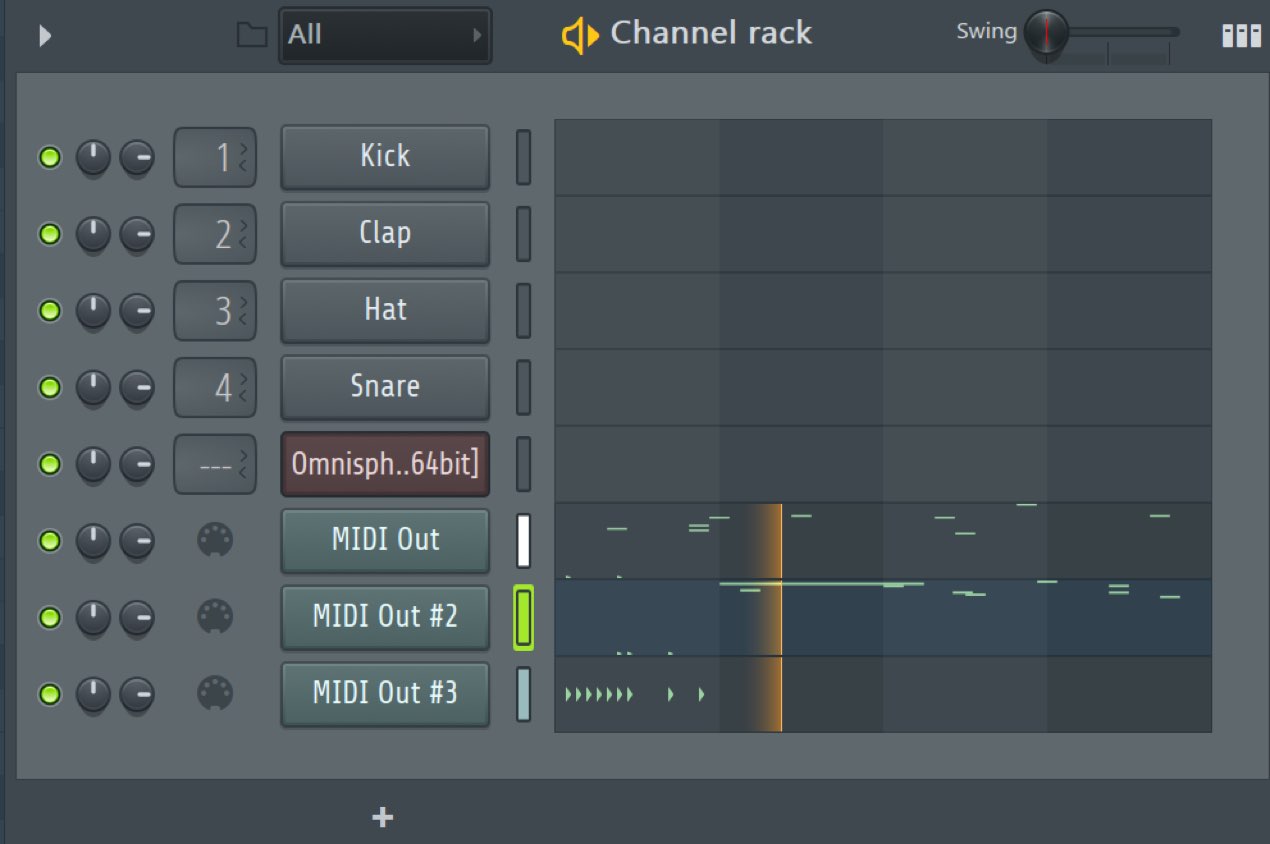Mute the Clap channel

point(49,234)
